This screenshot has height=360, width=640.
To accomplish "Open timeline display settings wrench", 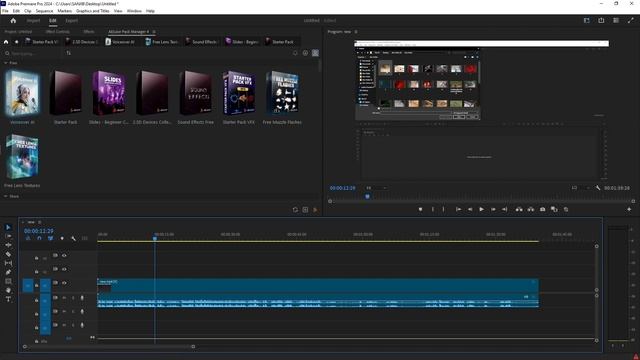I will click(x=73, y=238).
